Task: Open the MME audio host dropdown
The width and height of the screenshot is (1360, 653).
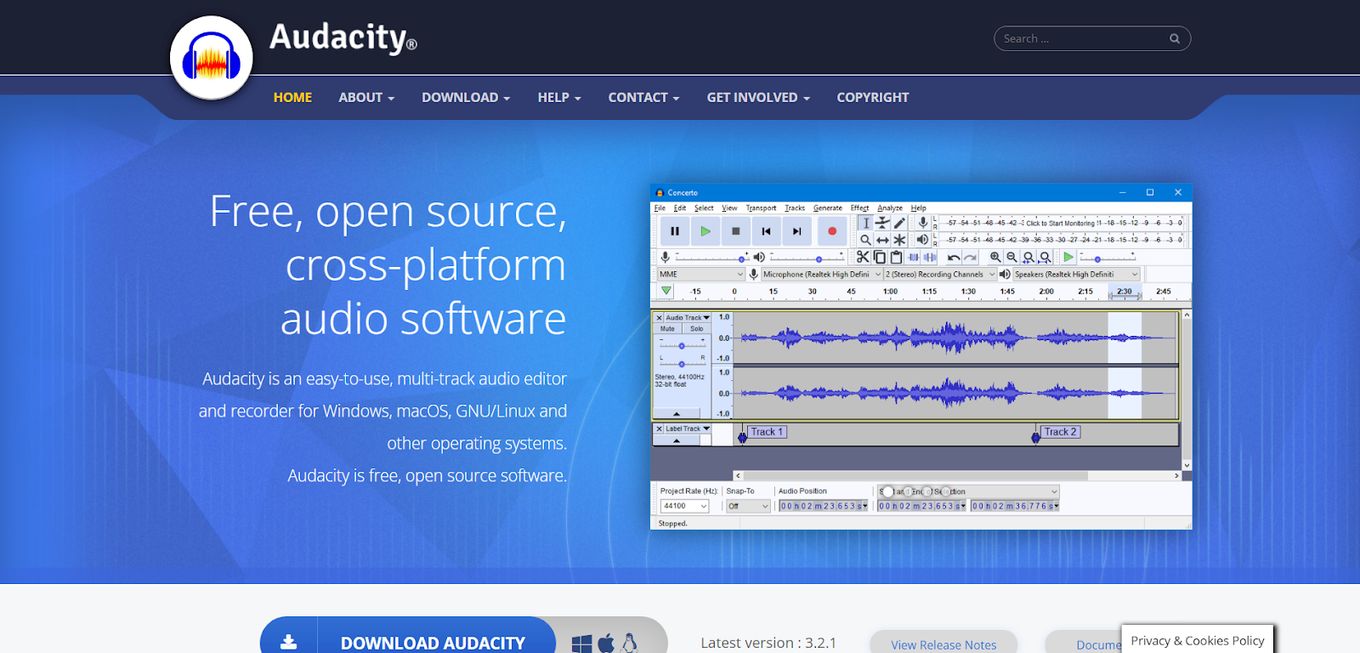Action: pos(700,273)
